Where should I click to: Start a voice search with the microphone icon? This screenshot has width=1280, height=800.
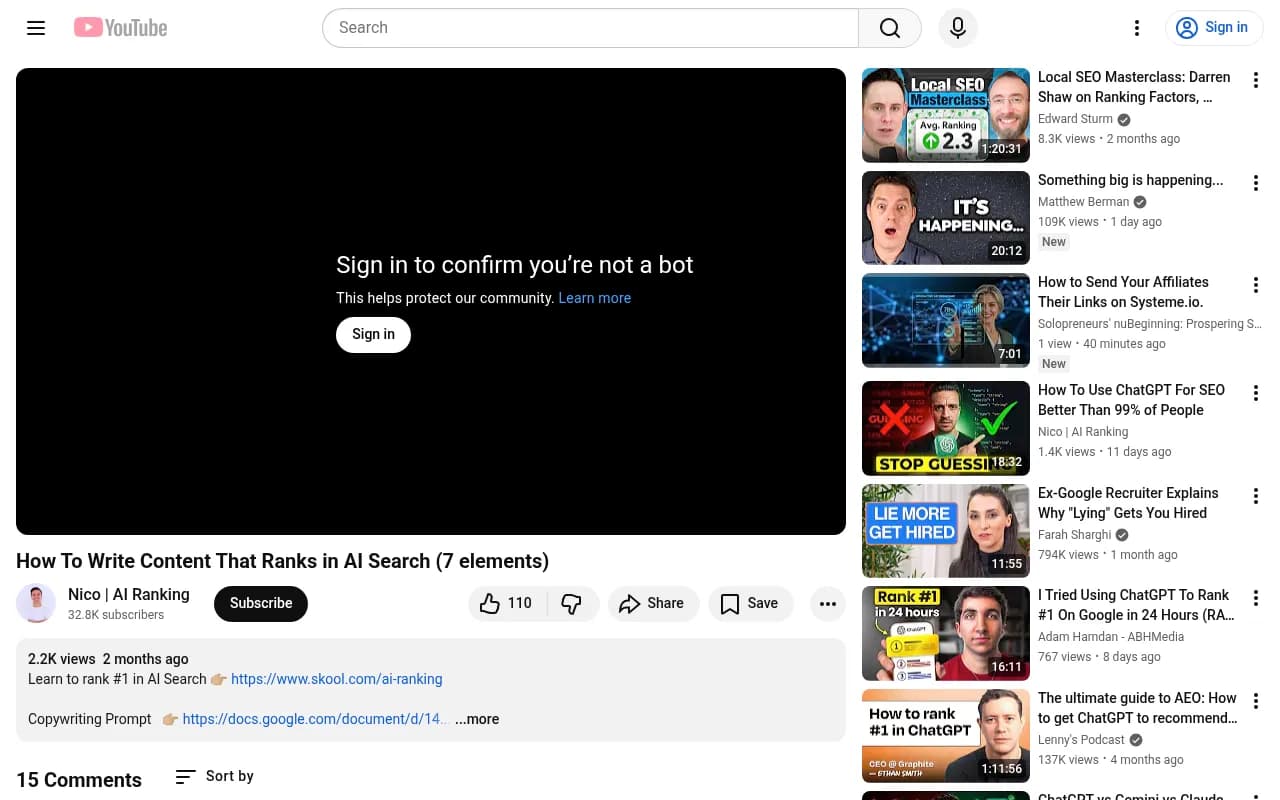pos(957,27)
